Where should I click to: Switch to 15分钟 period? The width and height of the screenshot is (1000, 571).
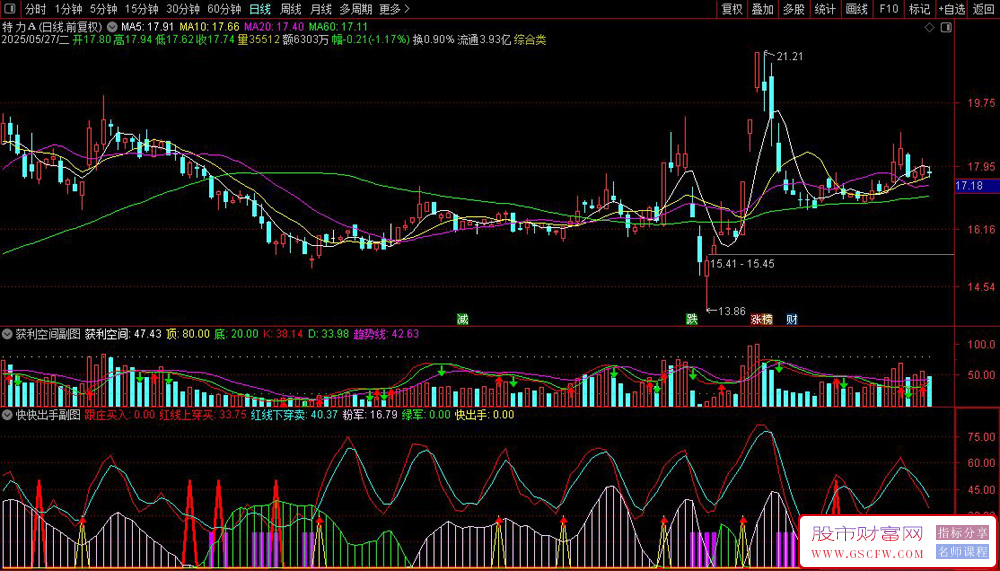point(141,10)
